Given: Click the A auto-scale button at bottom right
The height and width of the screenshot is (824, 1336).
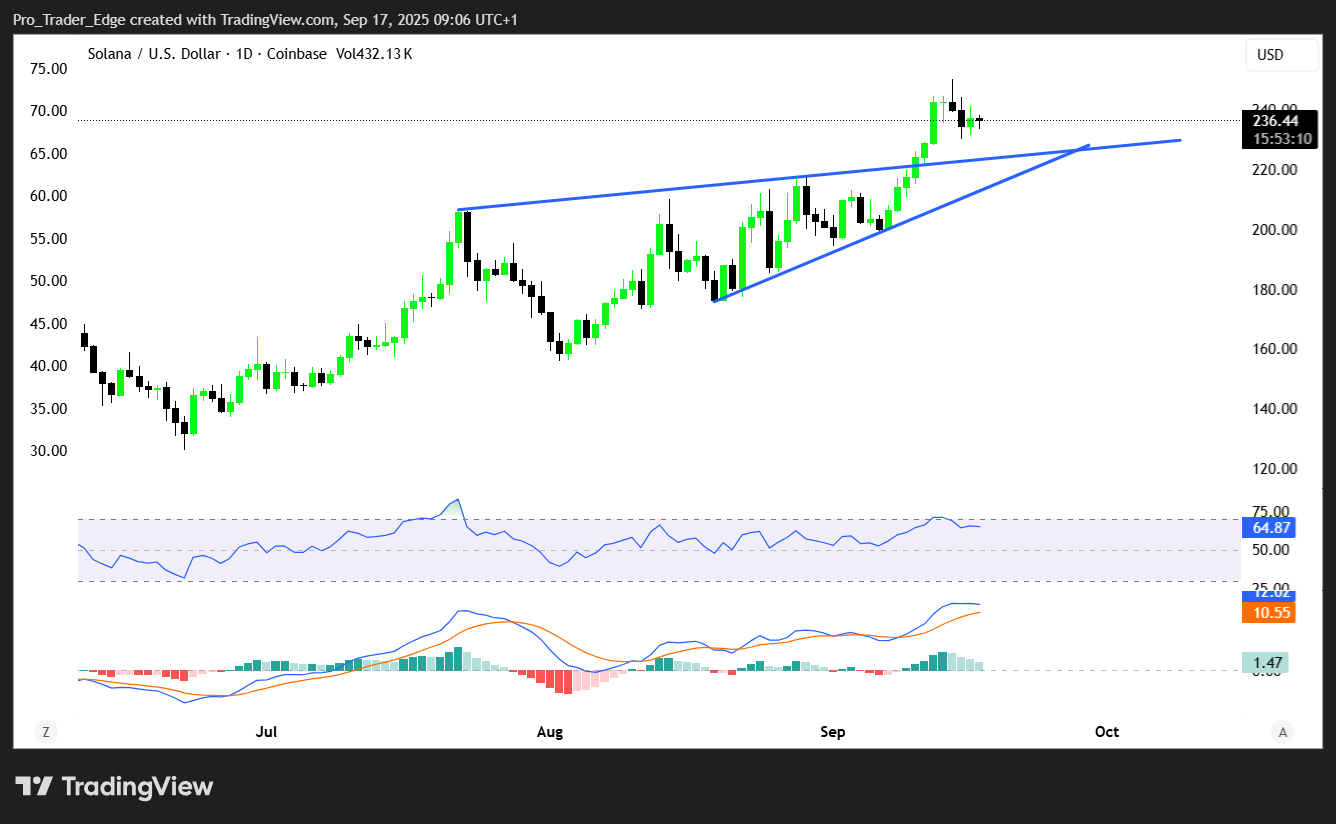Looking at the screenshot, I should click(x=1283, y=732).
